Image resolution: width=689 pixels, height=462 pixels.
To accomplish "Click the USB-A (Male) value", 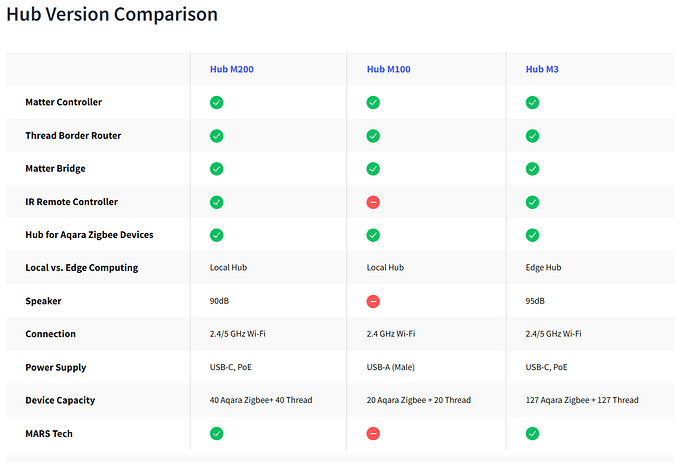I will (x=390, y=367).
